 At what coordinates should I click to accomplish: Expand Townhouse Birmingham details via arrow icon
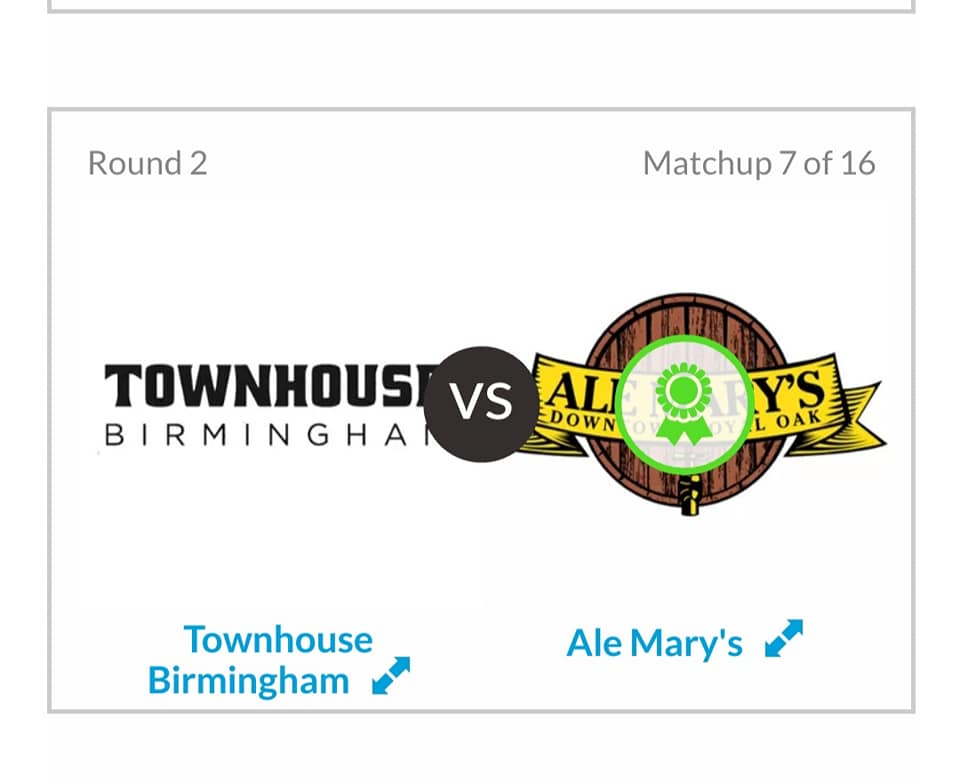[391, 676]
